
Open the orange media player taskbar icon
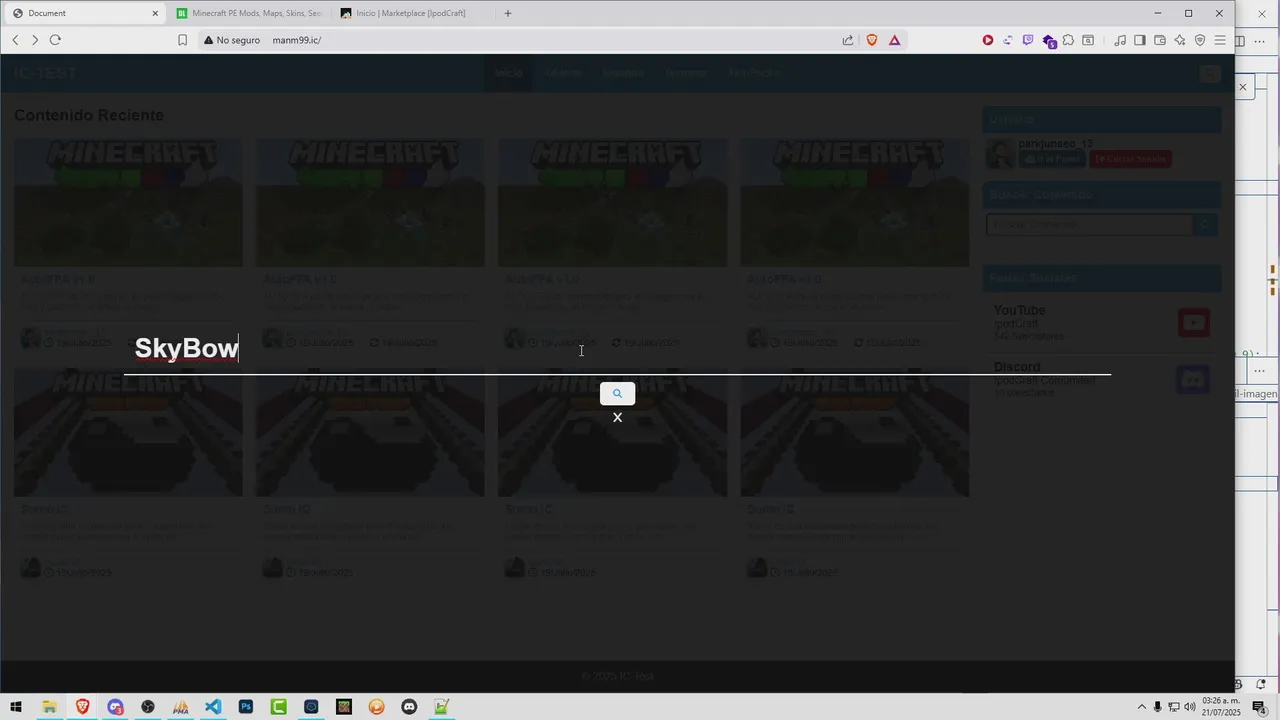coord(376,707)
